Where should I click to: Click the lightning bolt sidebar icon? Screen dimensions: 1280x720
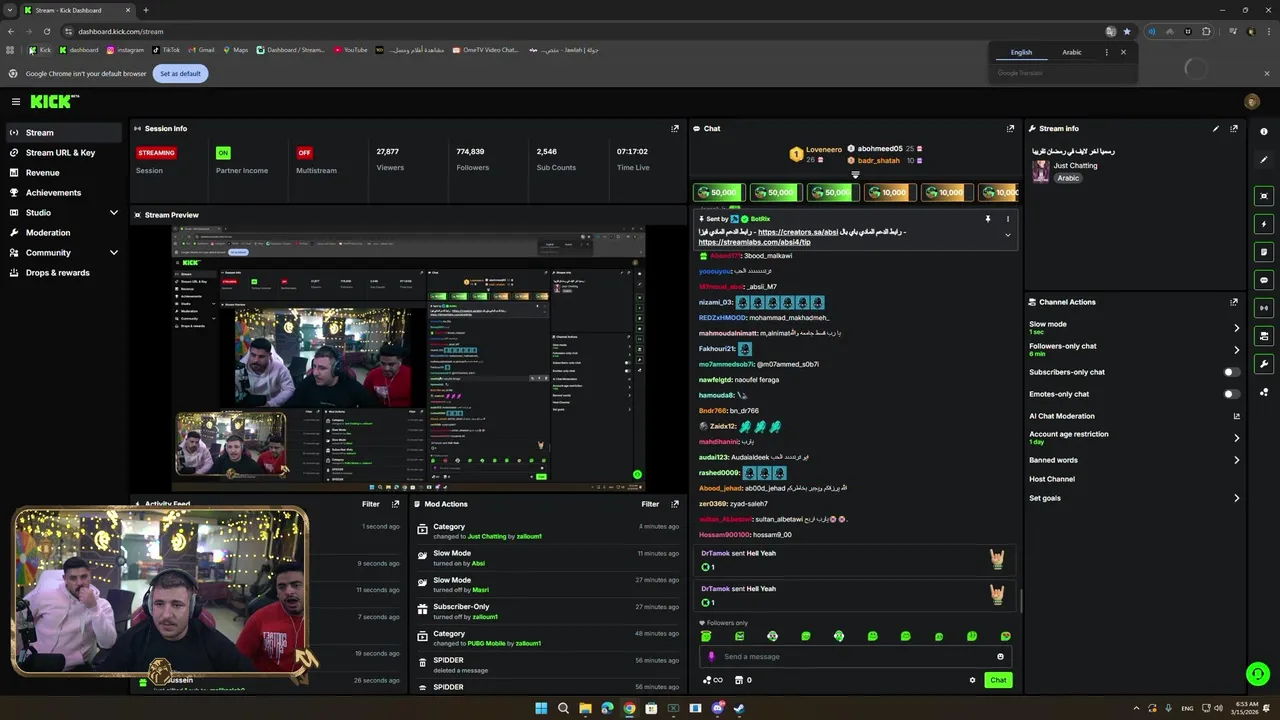point(1264,224)
